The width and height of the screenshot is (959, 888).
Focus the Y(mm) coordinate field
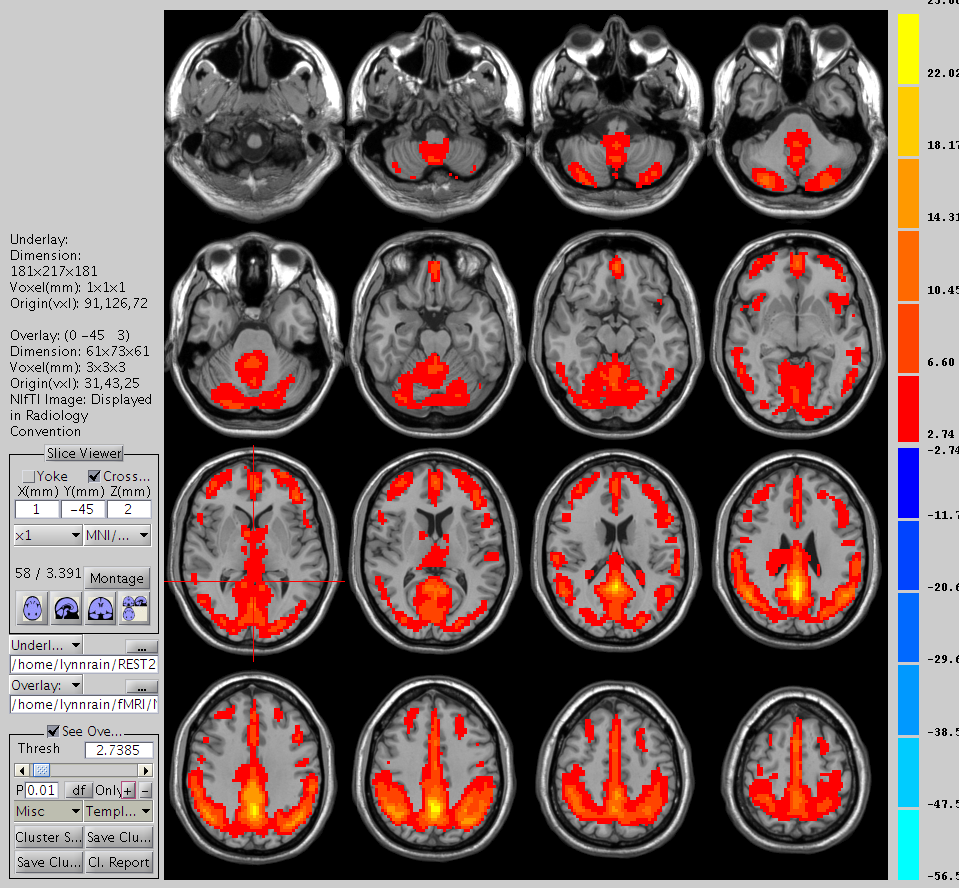click(83, 509)
